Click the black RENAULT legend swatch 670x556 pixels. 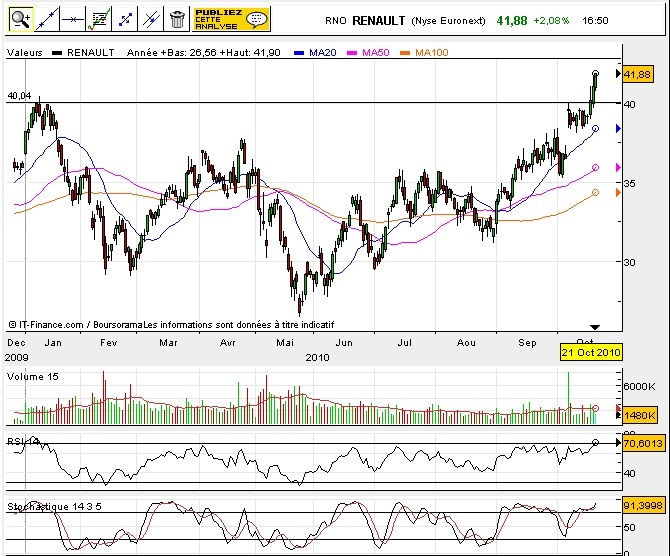pyautogui.click(x=57, y=53)
